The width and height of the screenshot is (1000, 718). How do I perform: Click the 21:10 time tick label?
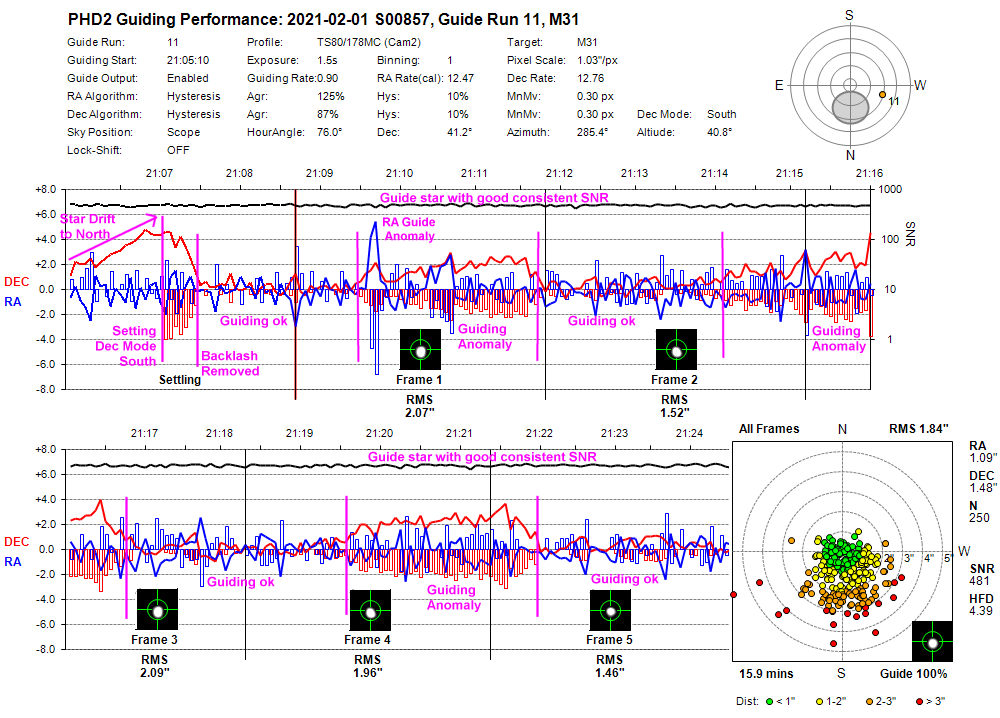[399, 173]
